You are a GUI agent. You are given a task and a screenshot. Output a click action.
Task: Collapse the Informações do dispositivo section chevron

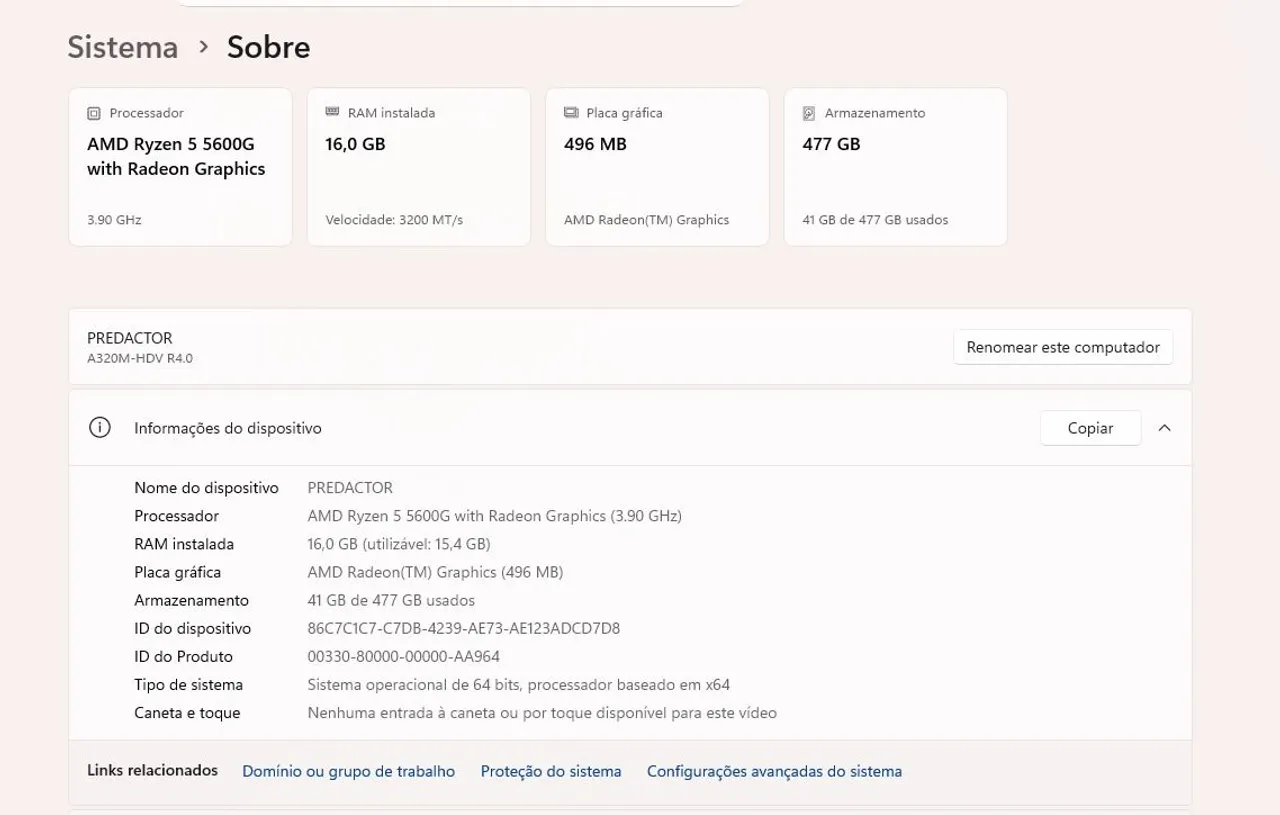(1164, 428)
